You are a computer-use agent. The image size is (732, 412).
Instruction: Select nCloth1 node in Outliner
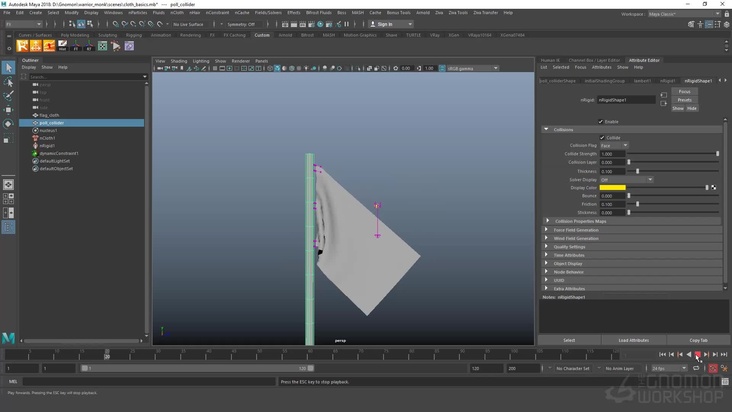pos(47,138)
